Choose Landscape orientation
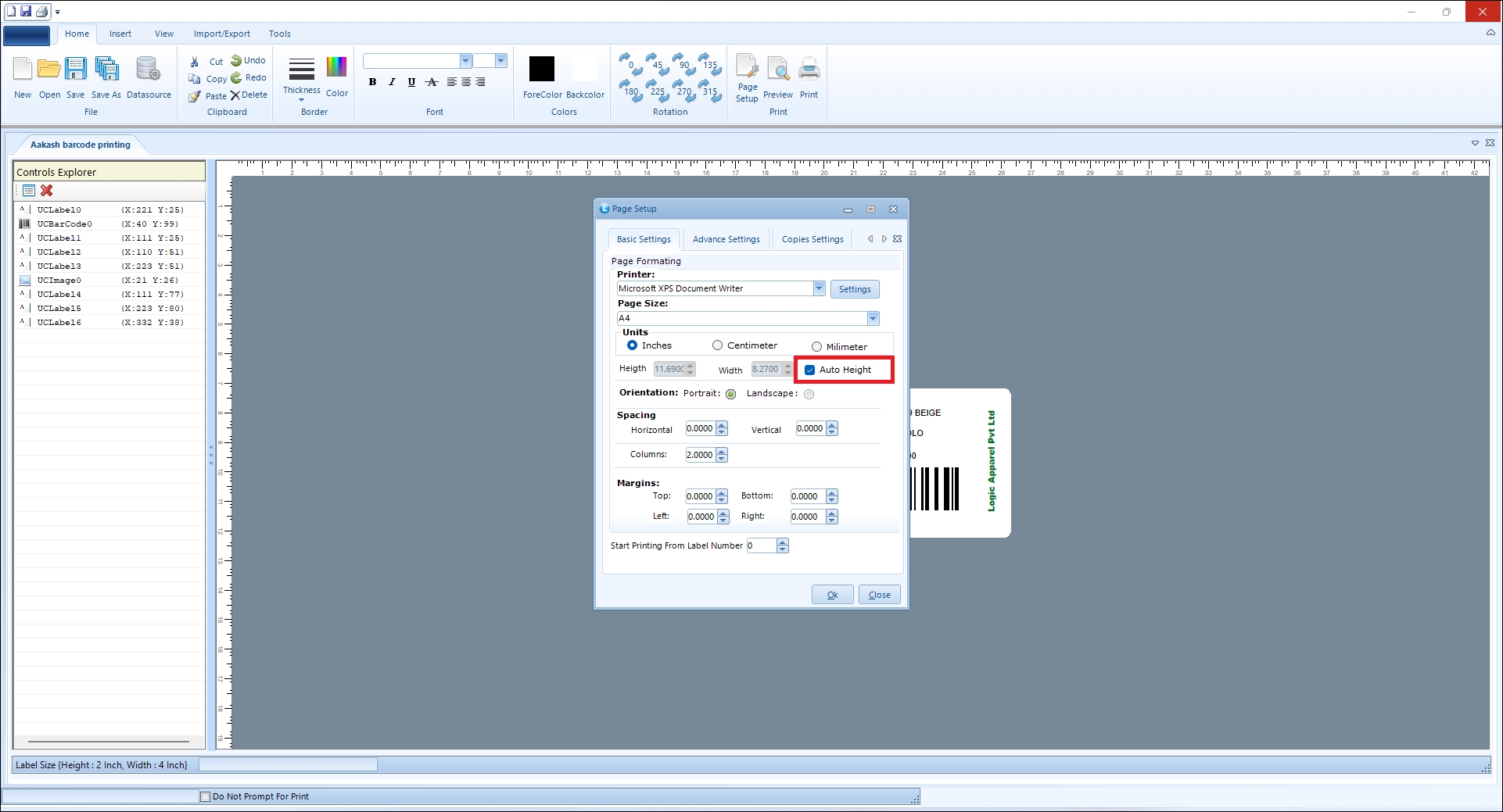This screenshot has height=812, width=1503. click(809, 394)
